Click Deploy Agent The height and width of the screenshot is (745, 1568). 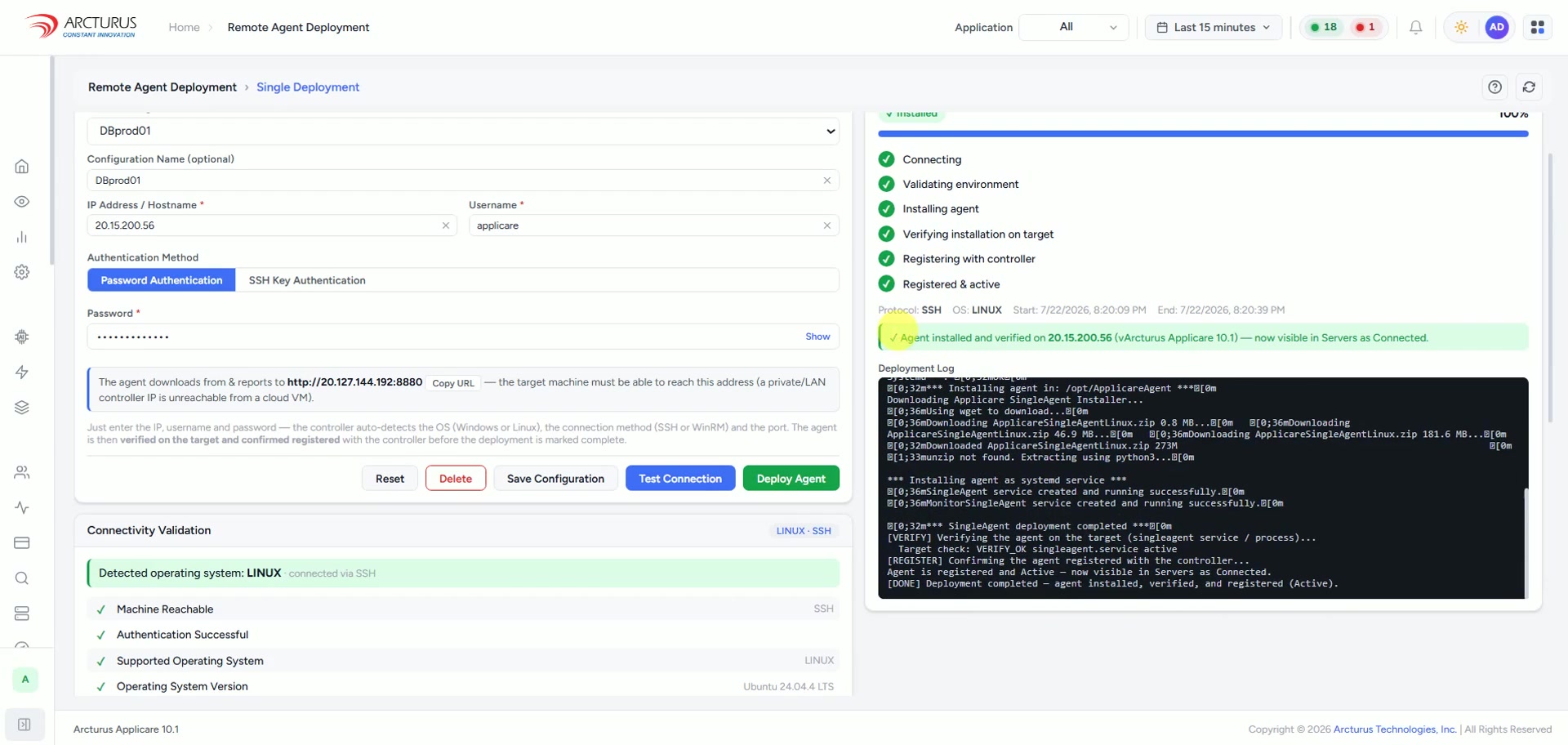coord(791,479)
